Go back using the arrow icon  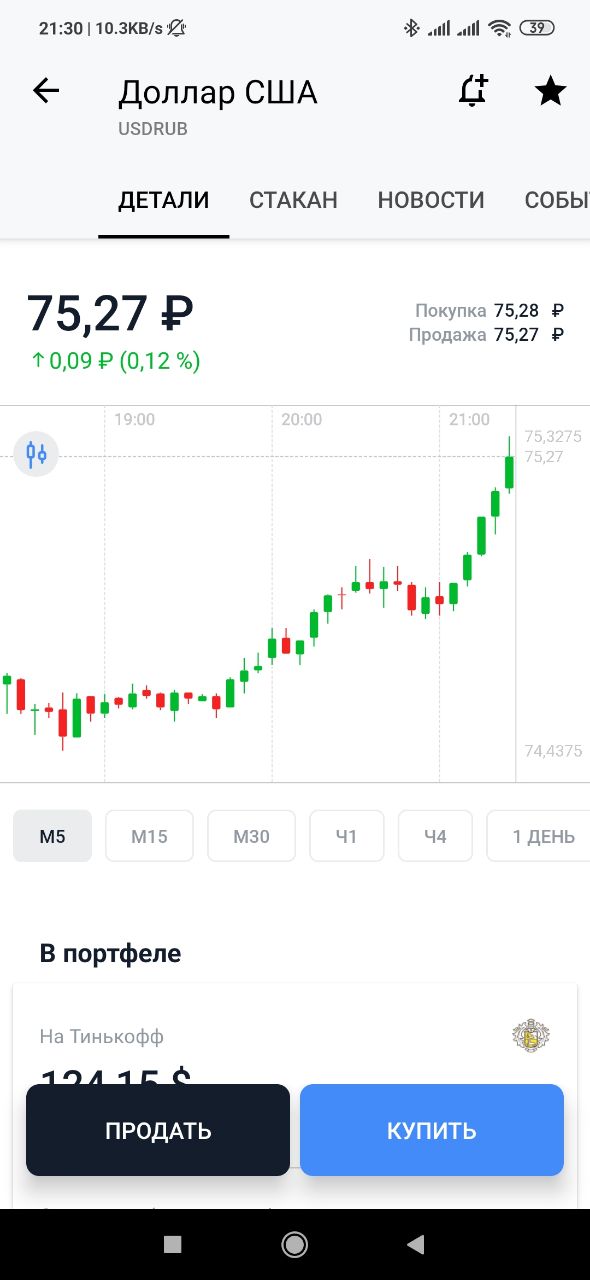point(46,91)
